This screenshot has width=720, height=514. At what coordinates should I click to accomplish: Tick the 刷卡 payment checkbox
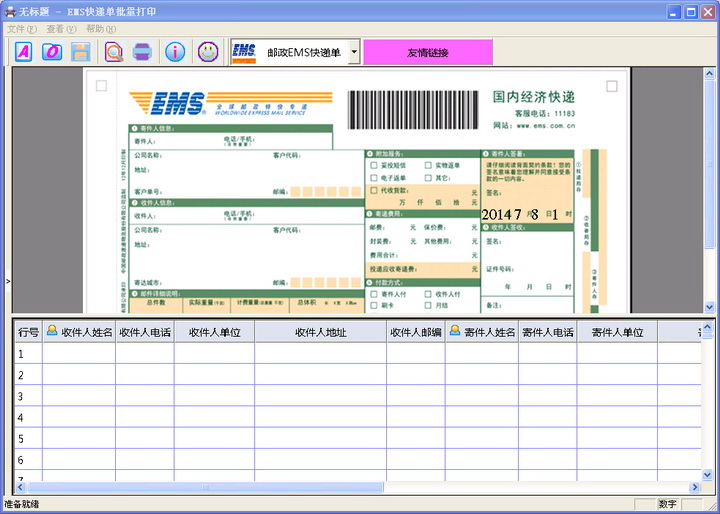[374, 305]
